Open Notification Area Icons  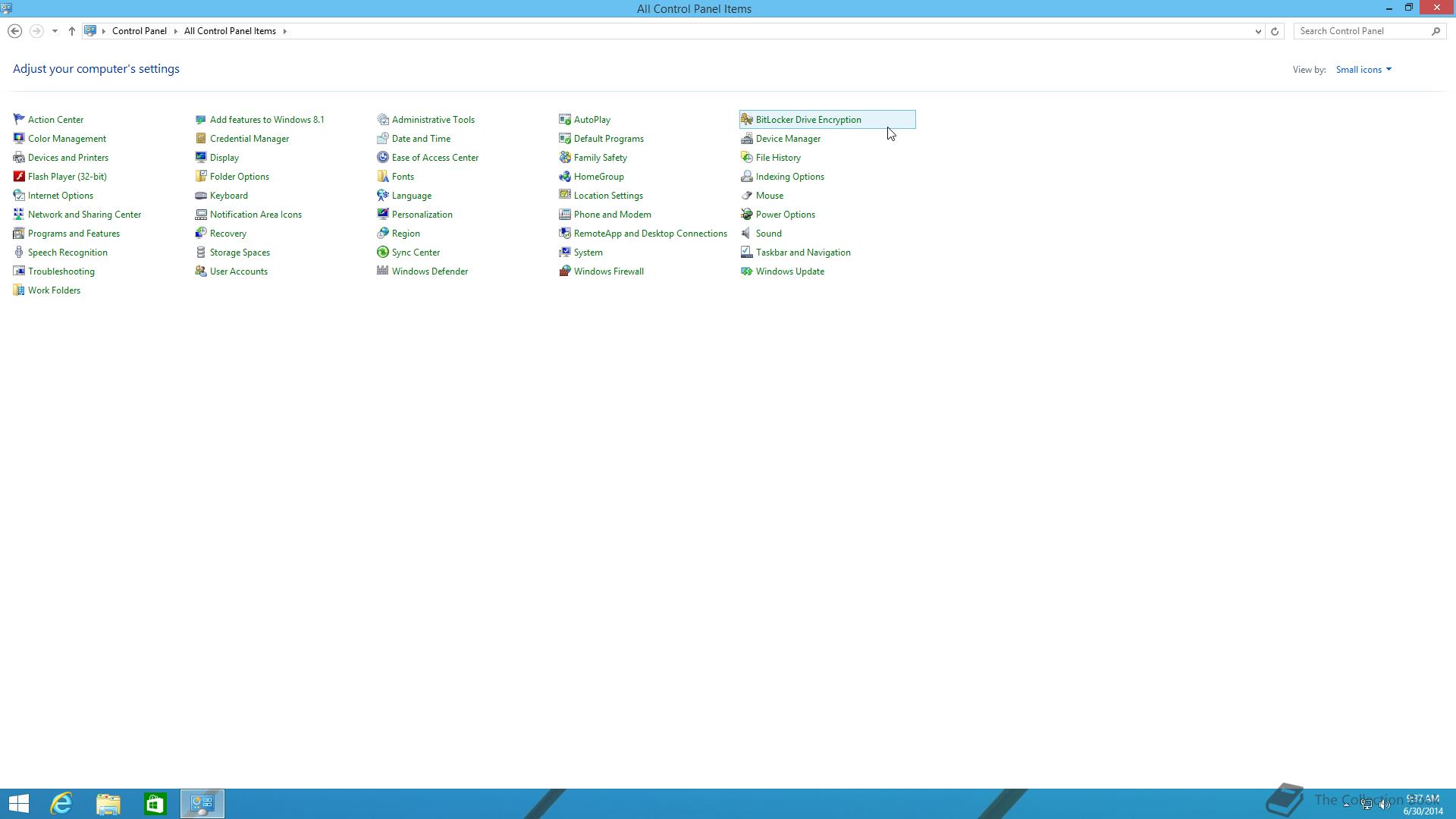[x=256, y=215]
